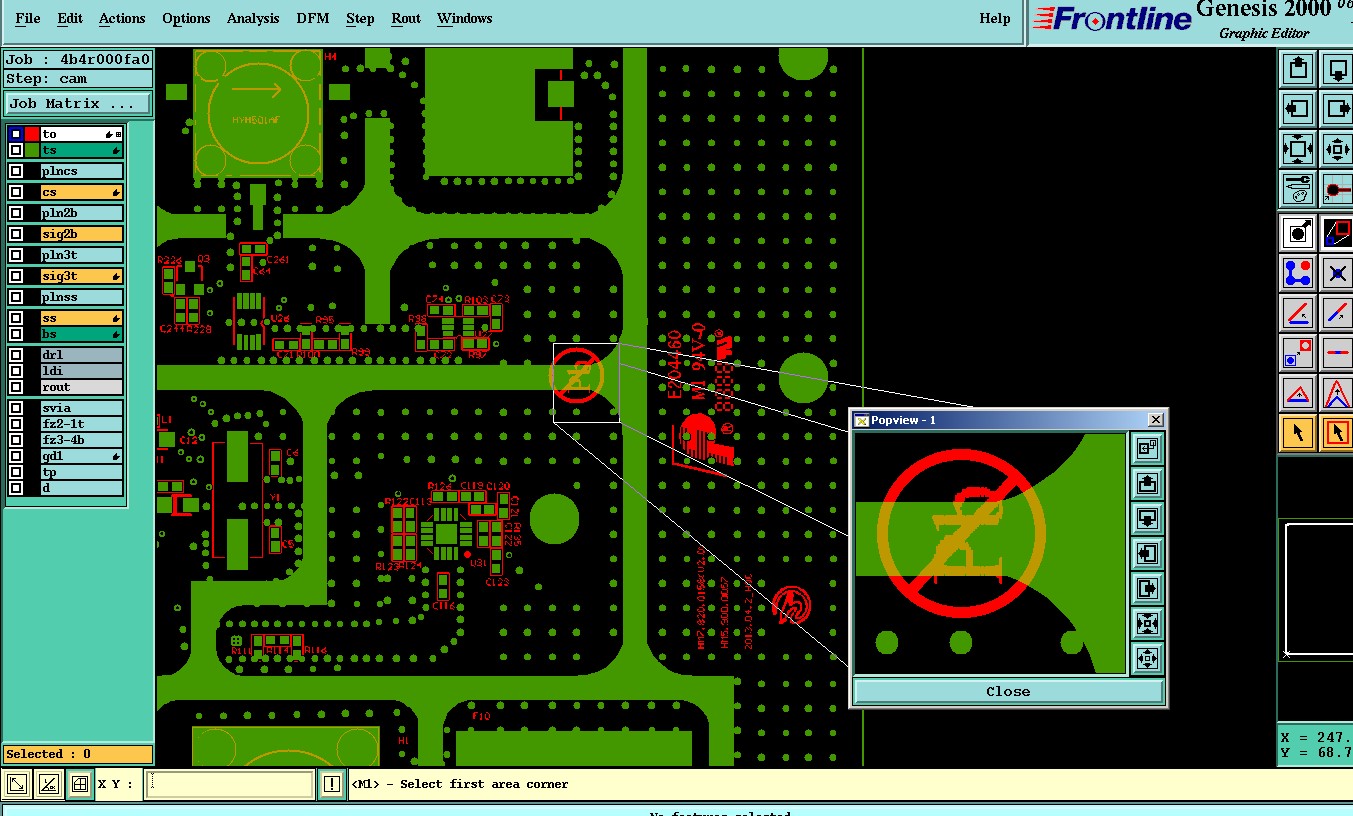Click the green color swatch of layer ts
The height and width of the screenshot is (816, 1353).
click(32, 150)
